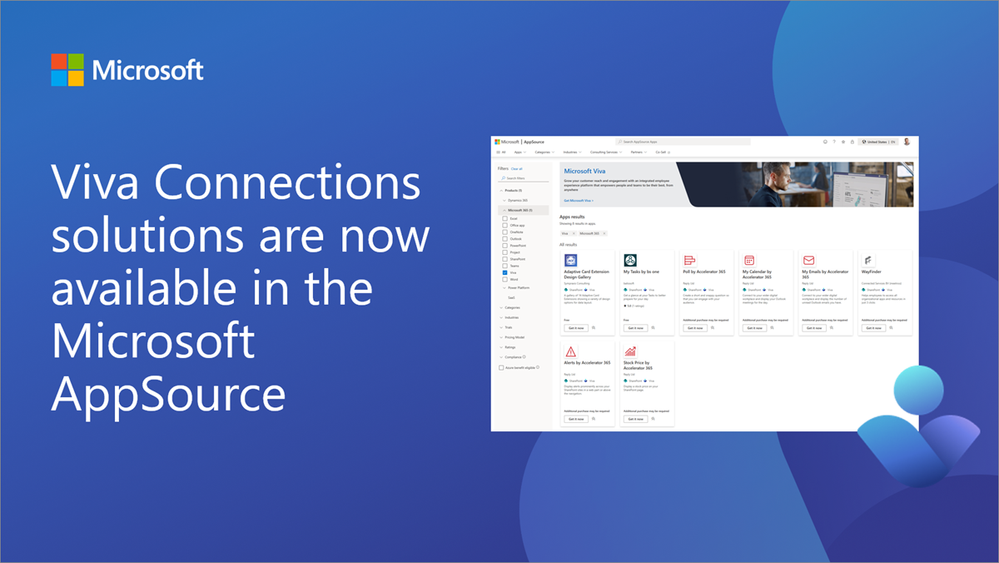Open the Apps menu dropdown

[520, 152]
